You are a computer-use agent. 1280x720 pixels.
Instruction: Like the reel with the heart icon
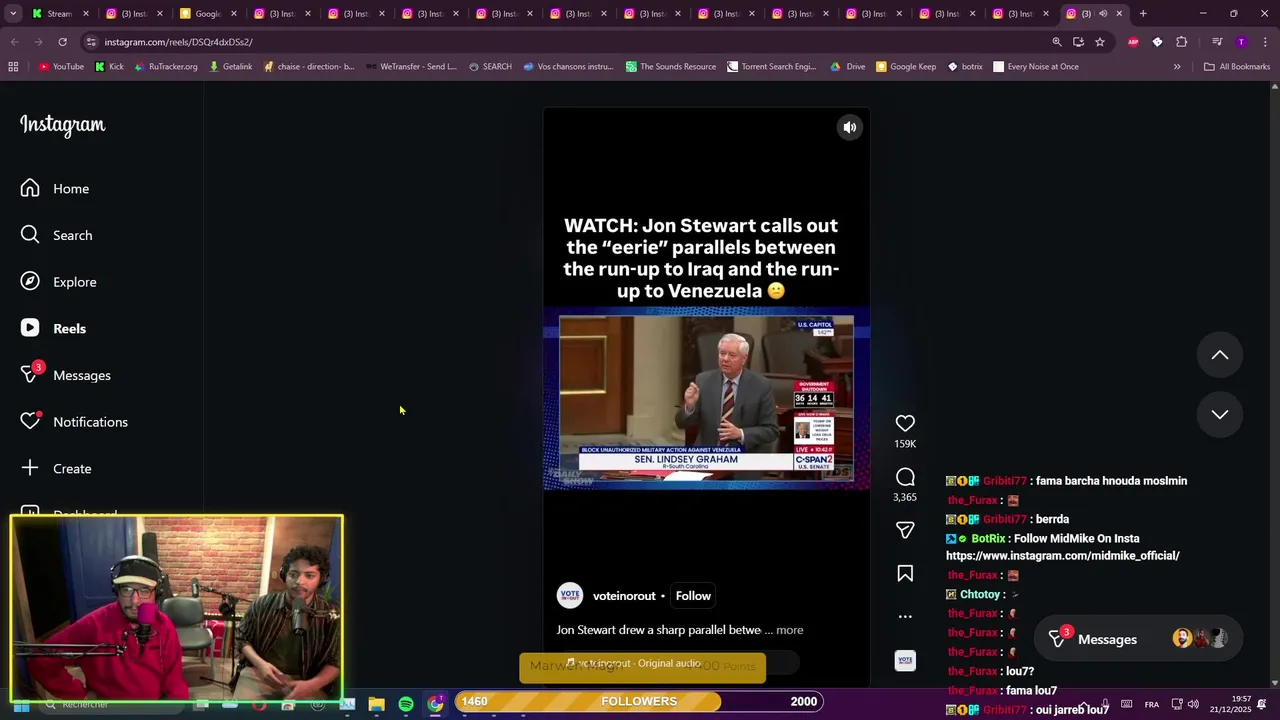[905, 424]
